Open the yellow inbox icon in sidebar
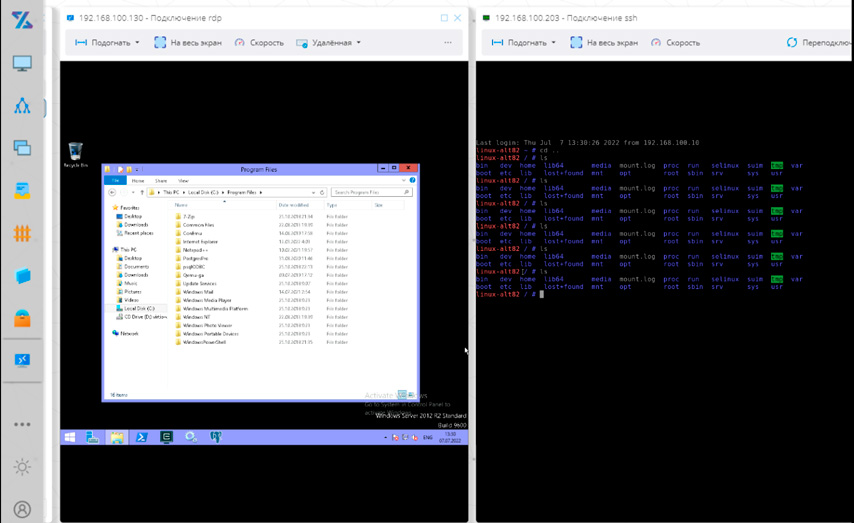854x523 pixels. click(x=22, y=191)
